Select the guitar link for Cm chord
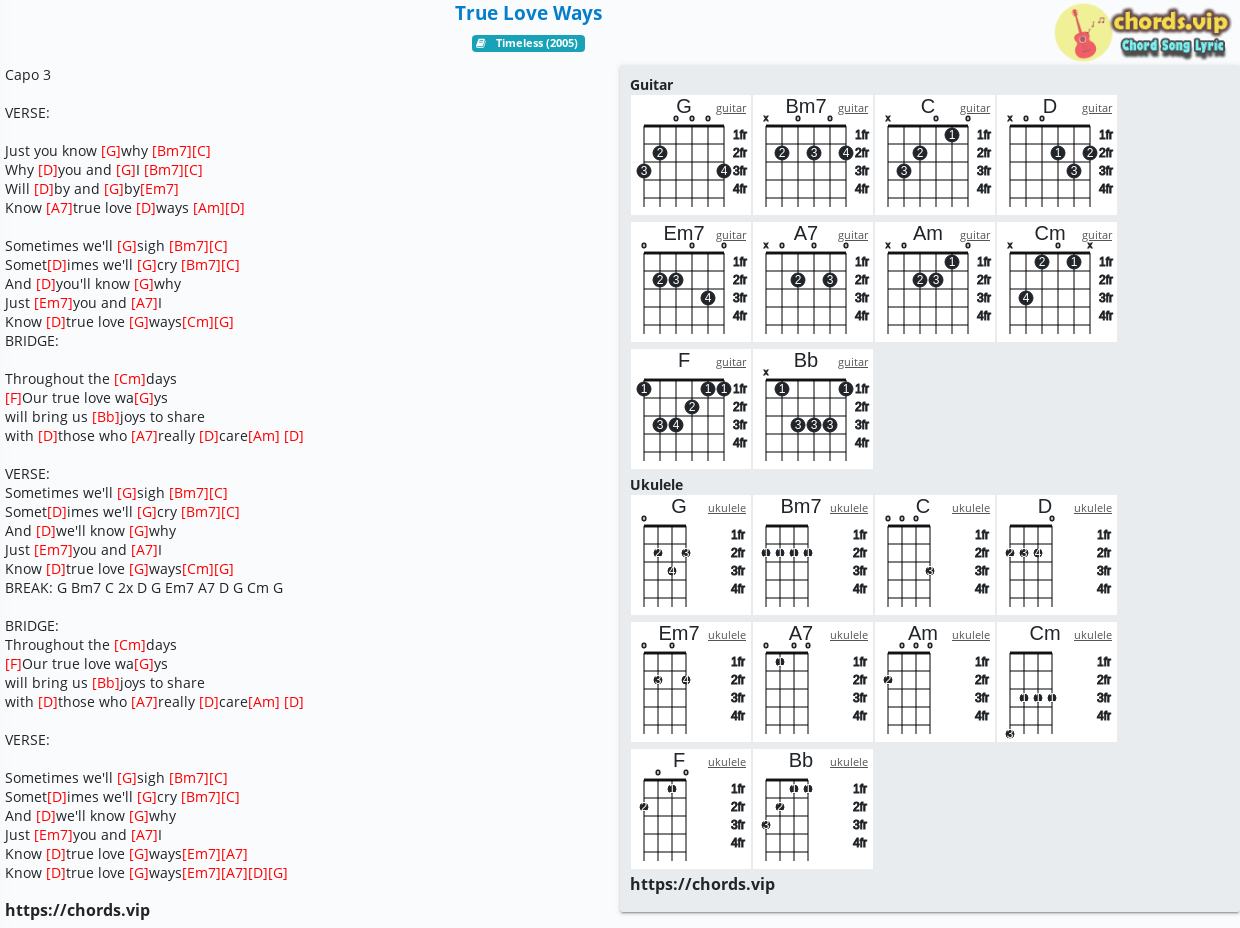Screen dimensions: 1240x928 pos(1097,235)
